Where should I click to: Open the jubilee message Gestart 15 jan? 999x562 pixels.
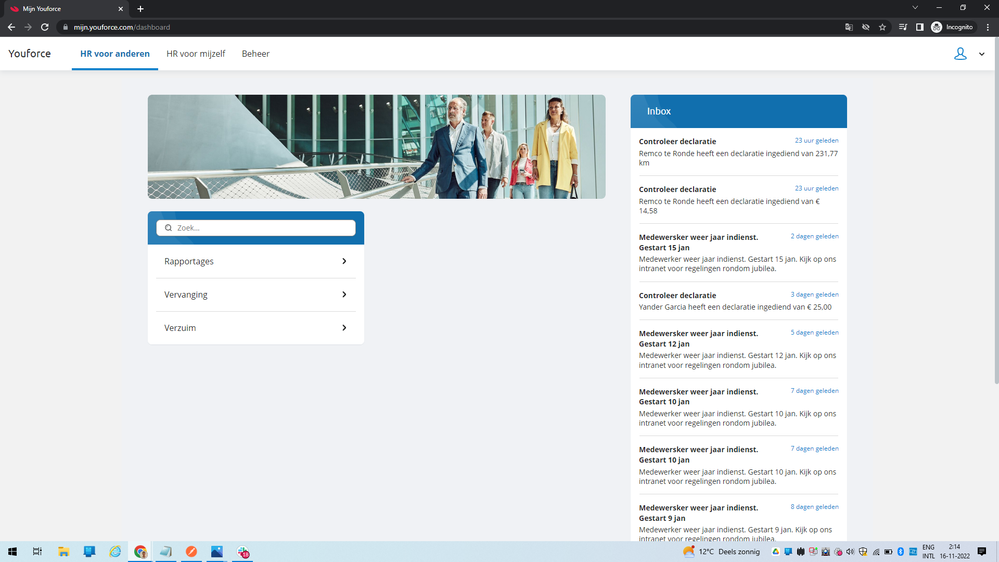click(738, 252)
